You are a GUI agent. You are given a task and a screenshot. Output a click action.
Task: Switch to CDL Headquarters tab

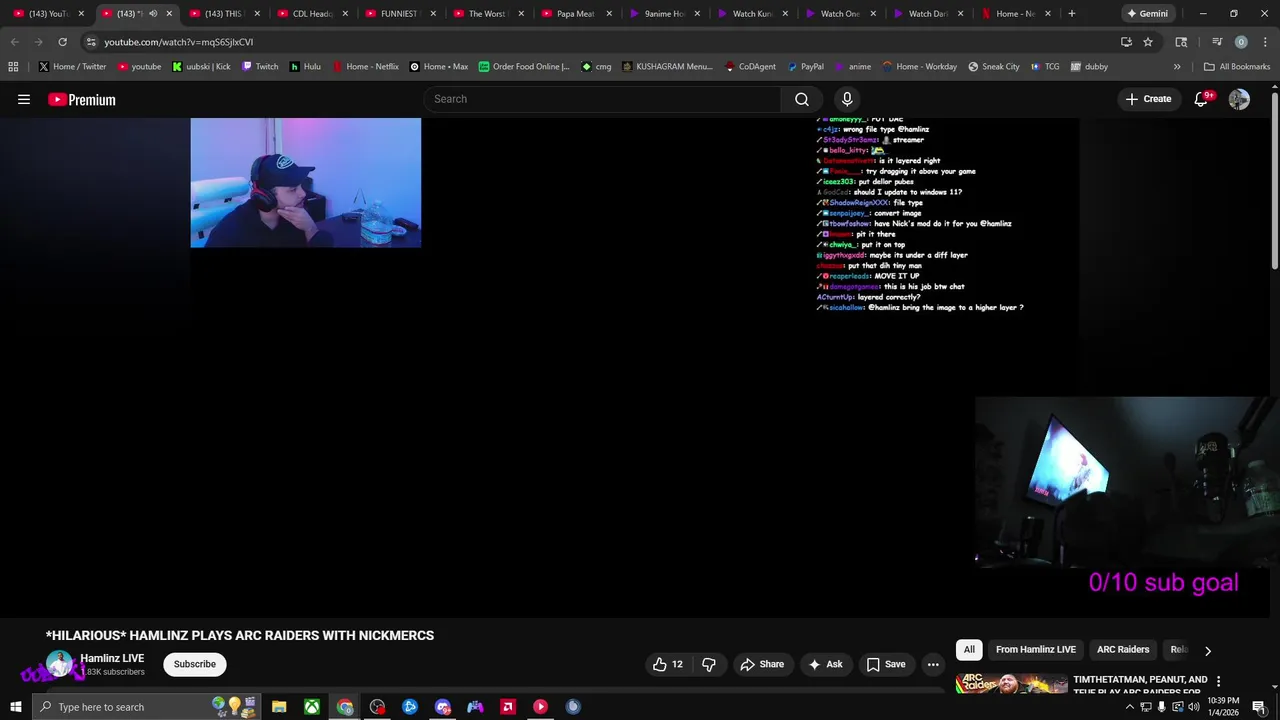pos(313,14)
